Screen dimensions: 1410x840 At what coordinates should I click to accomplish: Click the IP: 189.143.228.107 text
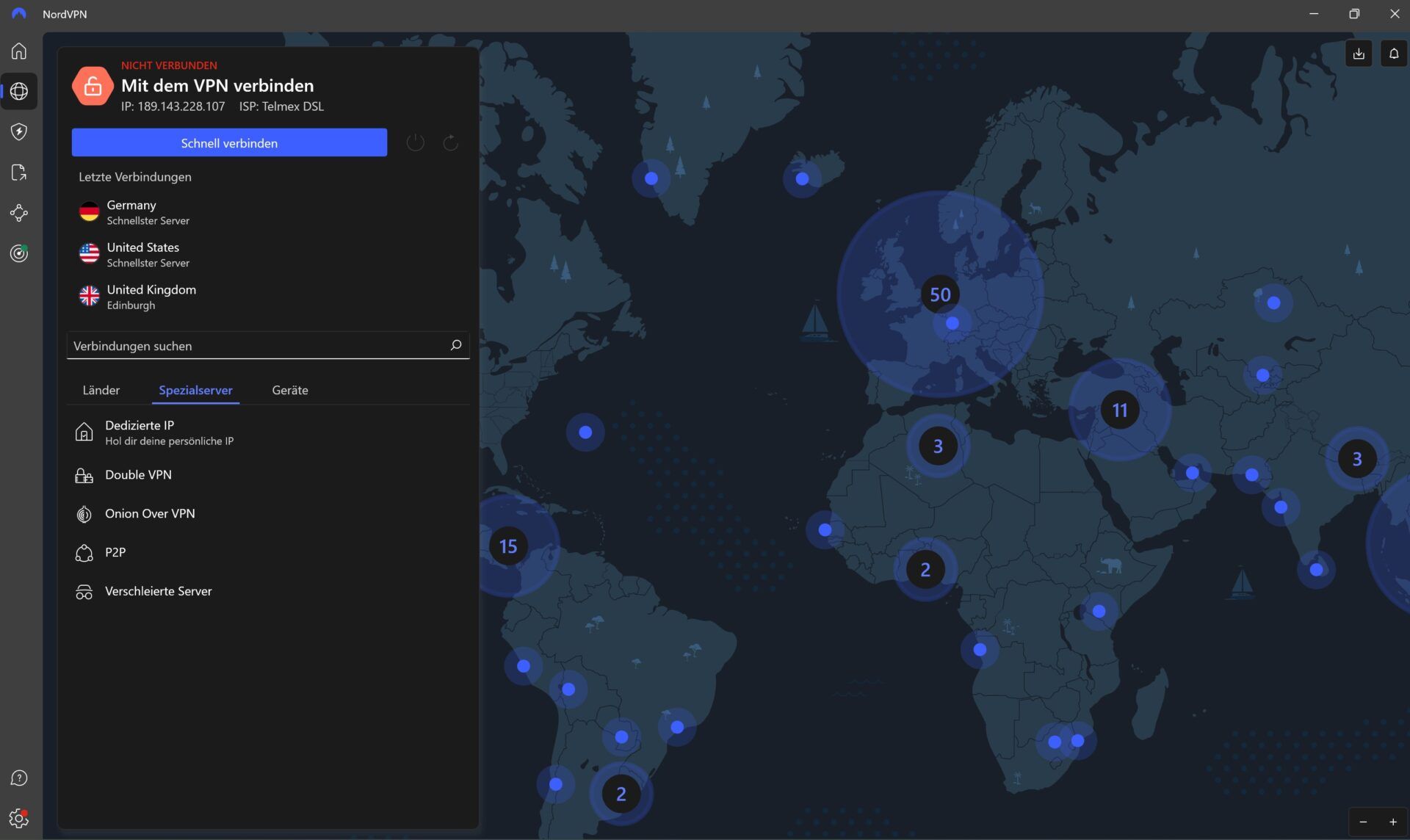173,106
